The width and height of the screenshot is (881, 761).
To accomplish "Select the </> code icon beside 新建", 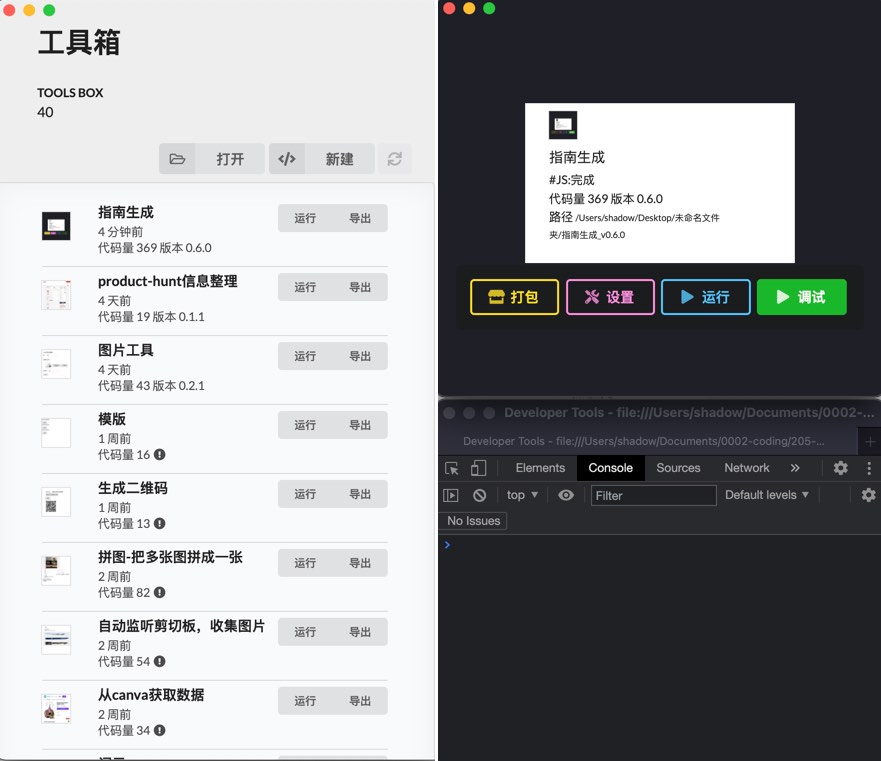I will [289, 158].
